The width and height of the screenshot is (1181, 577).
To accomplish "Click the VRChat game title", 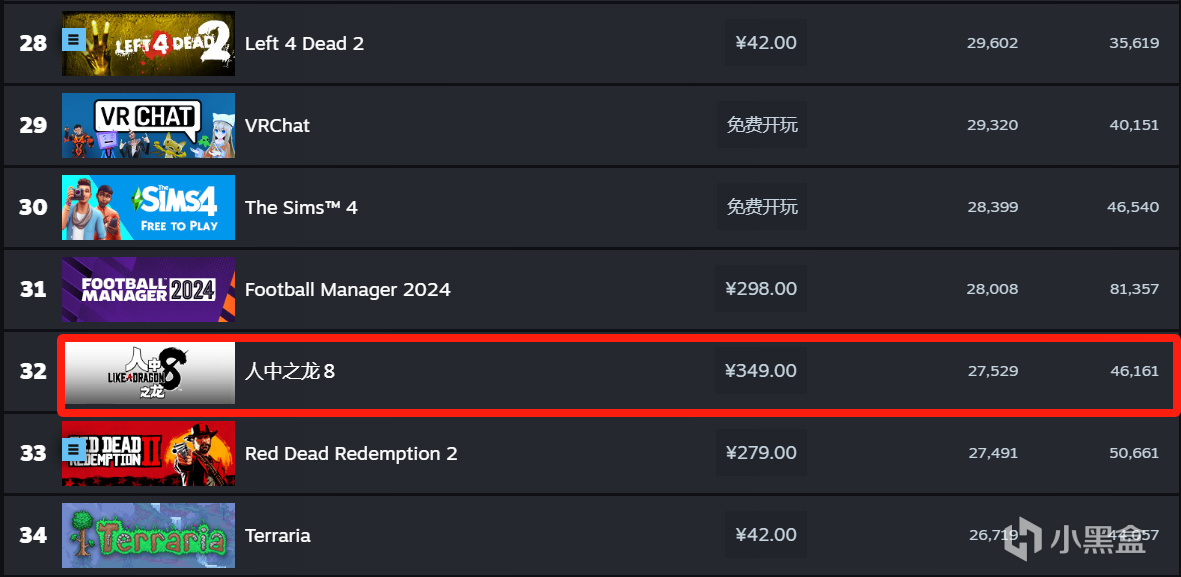I will [x=277, y=125].
